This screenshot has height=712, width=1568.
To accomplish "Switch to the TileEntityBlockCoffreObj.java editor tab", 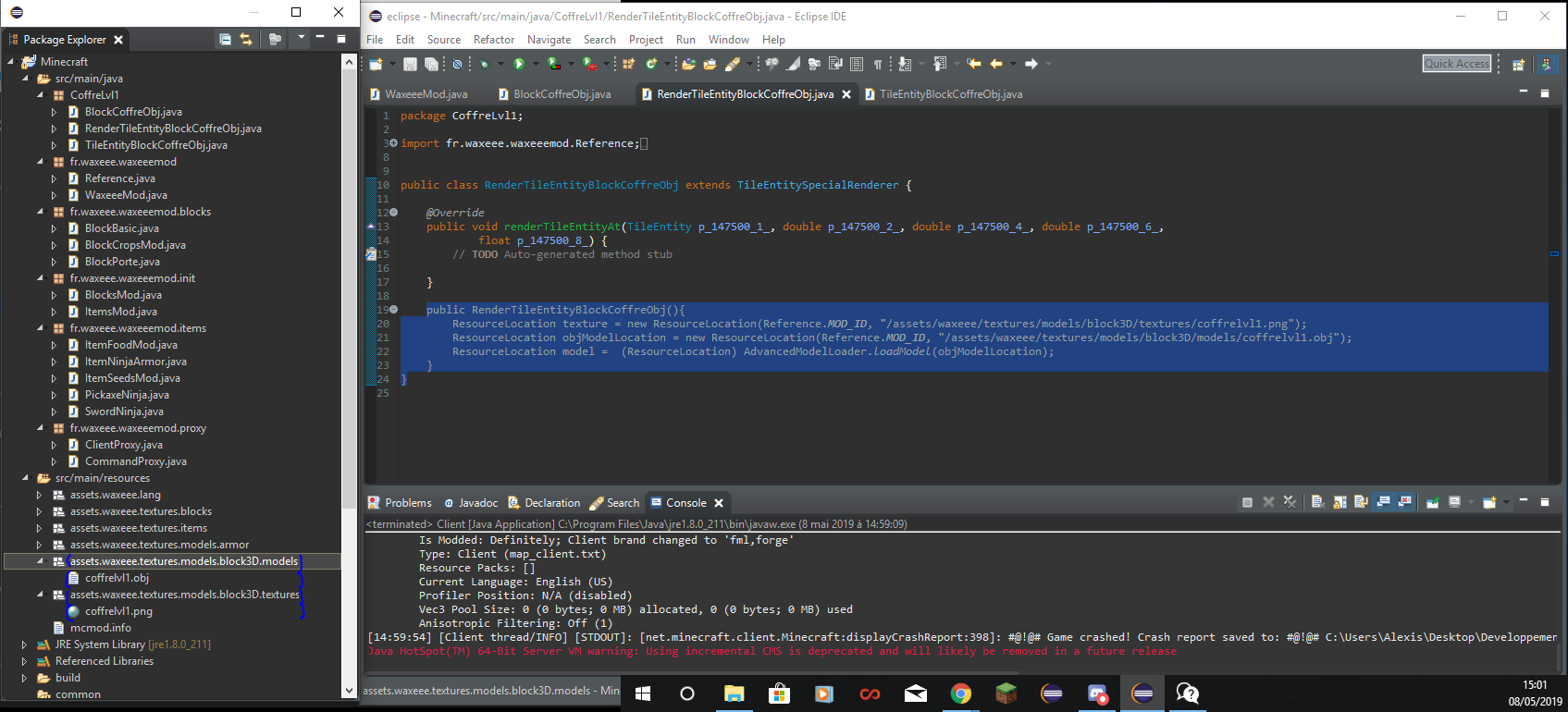I will click(x=950, y=94).
